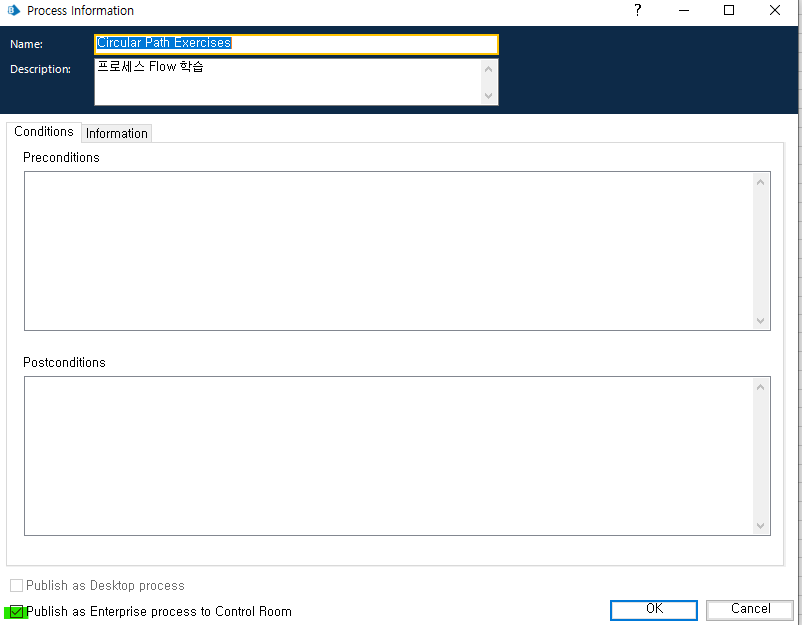Switch to the Information tab
This screenshot has width=802, height=625.
click(117, 133)
